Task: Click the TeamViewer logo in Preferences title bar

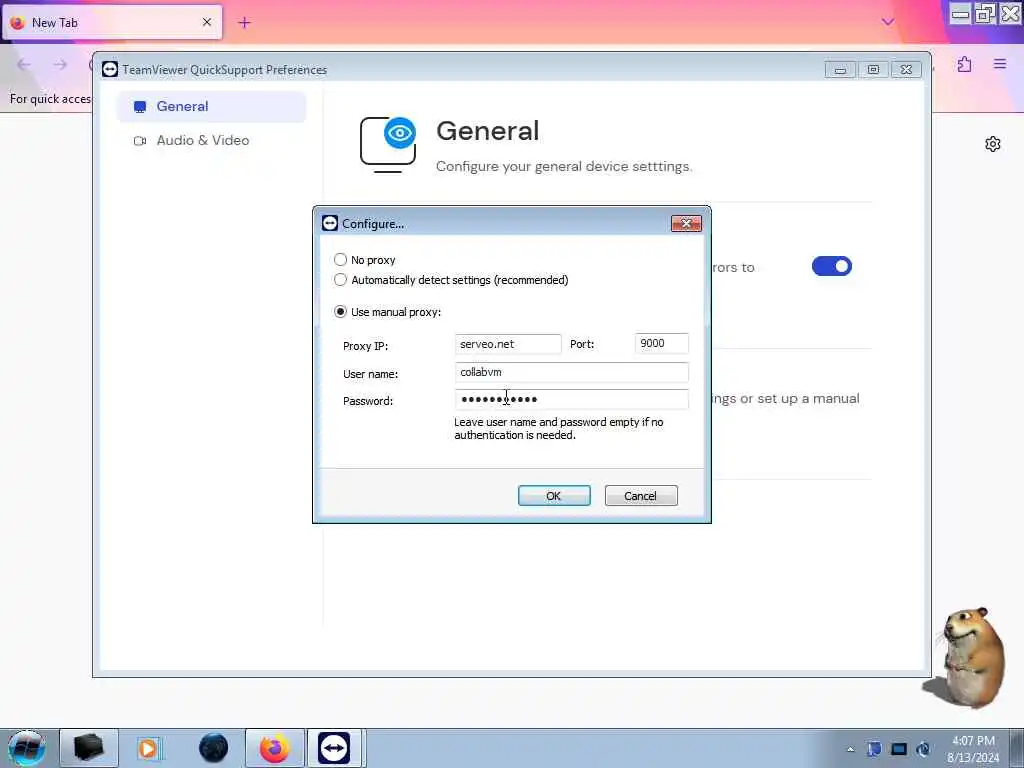Action: pos(110,69)
